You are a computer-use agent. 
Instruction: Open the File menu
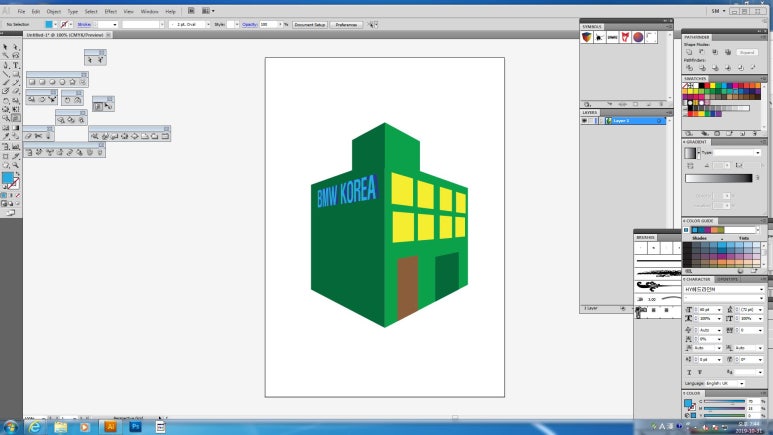[x=21, y=11]
